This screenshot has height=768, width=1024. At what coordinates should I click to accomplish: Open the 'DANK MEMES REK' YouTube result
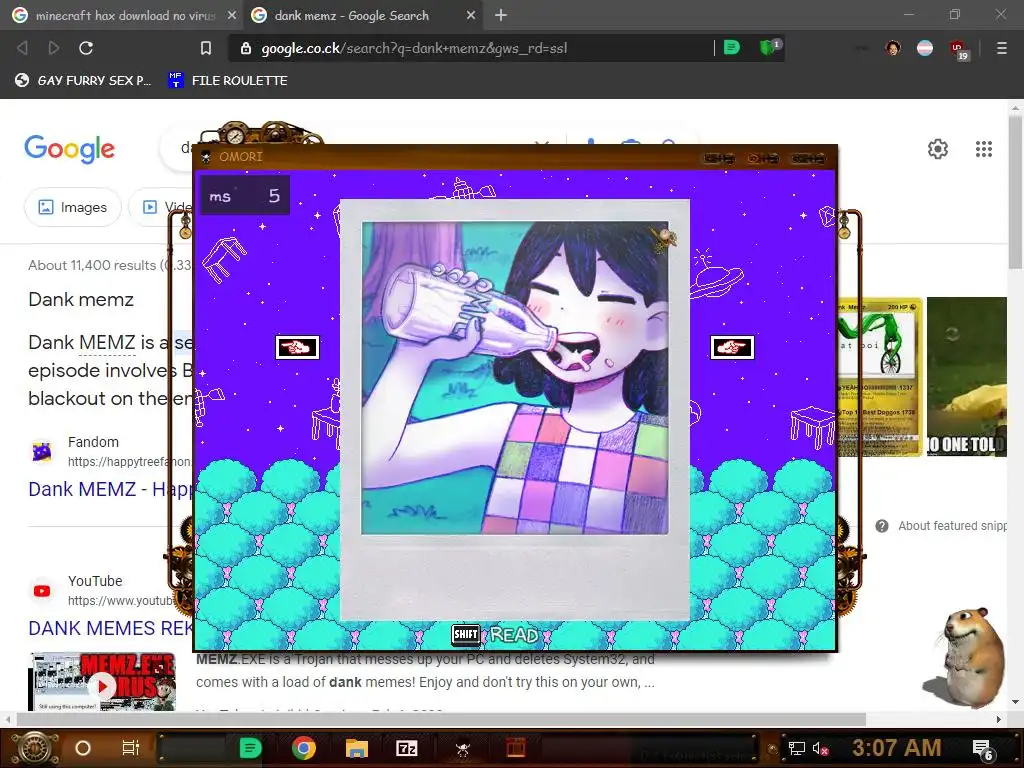[x=111, y=628]
